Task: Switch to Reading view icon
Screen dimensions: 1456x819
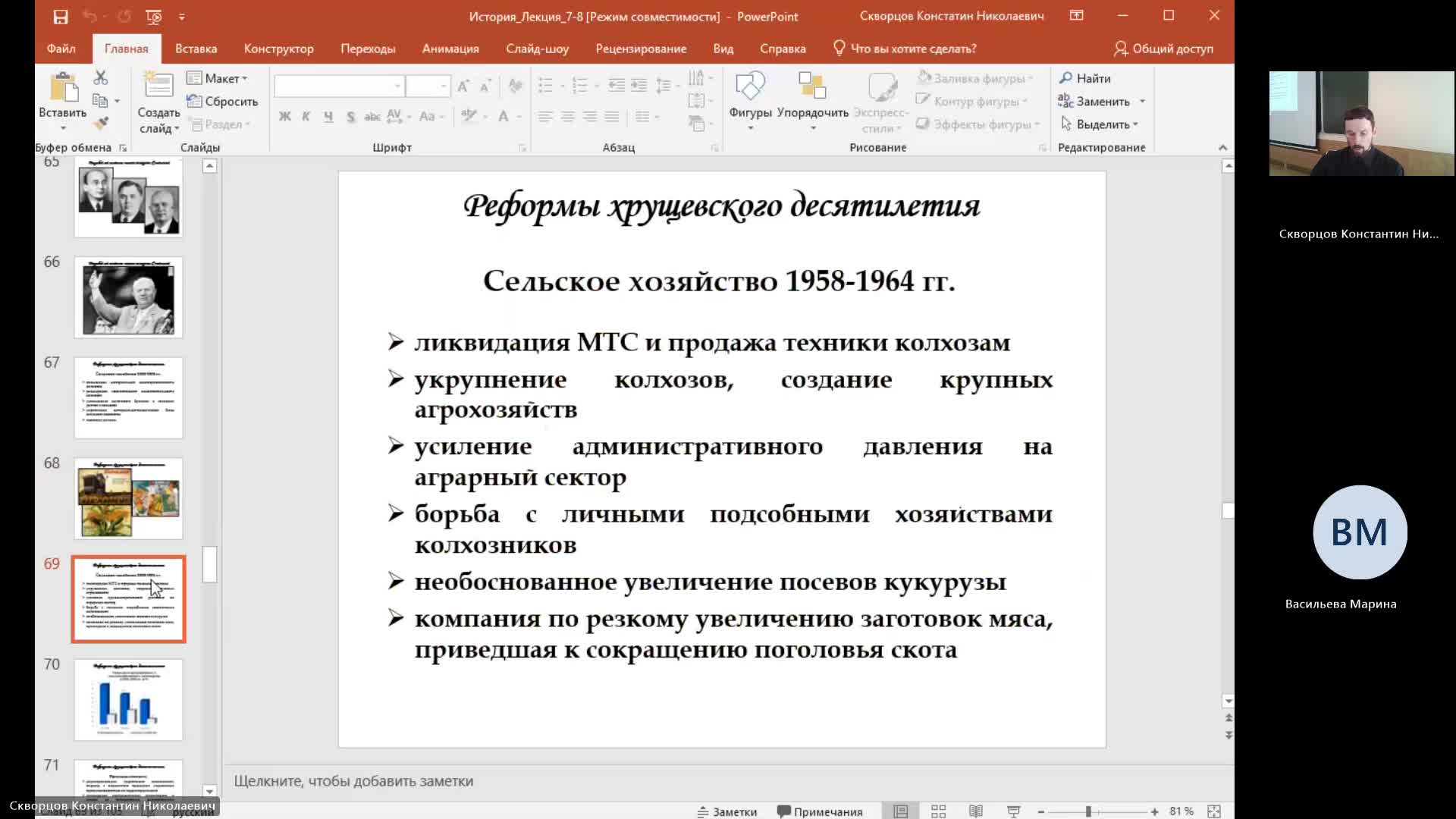Action: tap(976, 811)
